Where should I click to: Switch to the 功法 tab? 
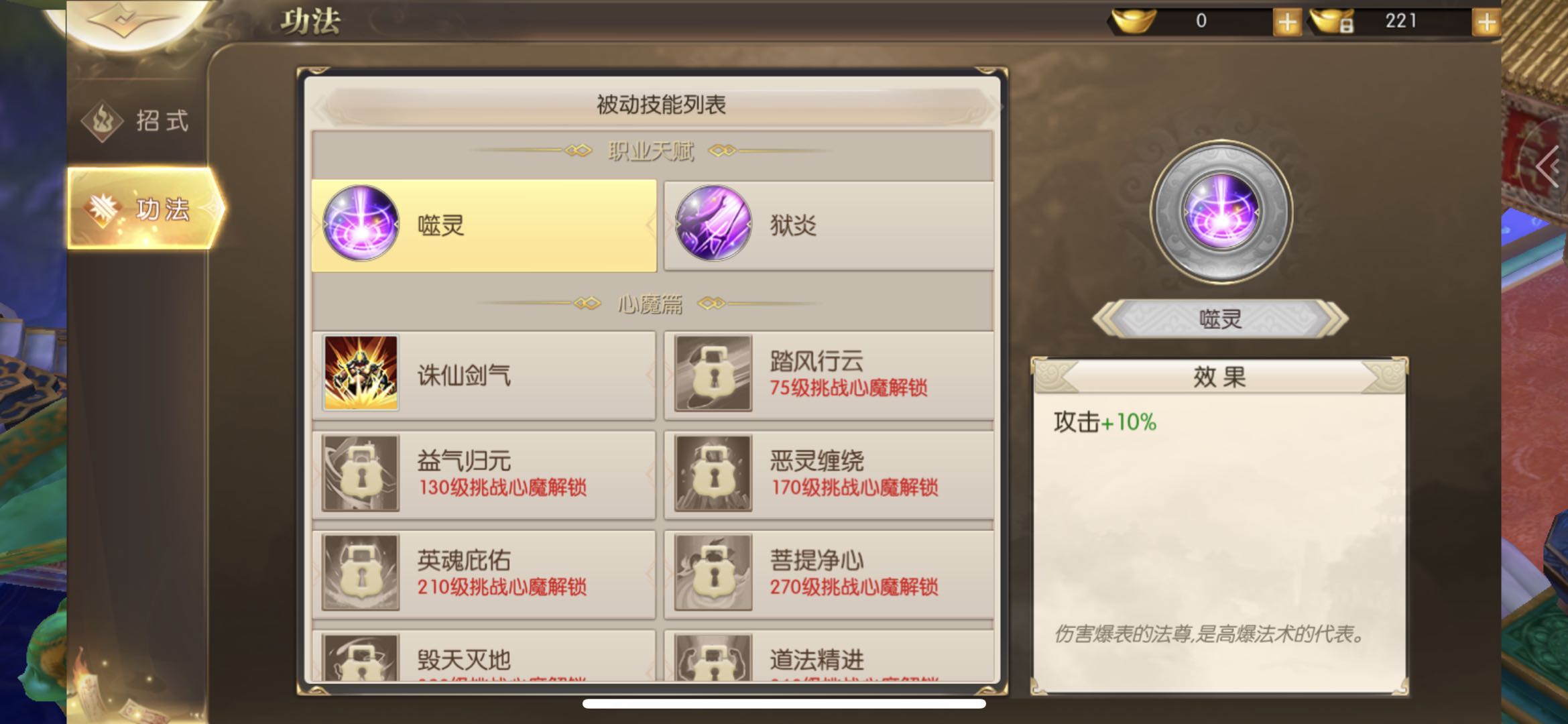pos(144,208)
